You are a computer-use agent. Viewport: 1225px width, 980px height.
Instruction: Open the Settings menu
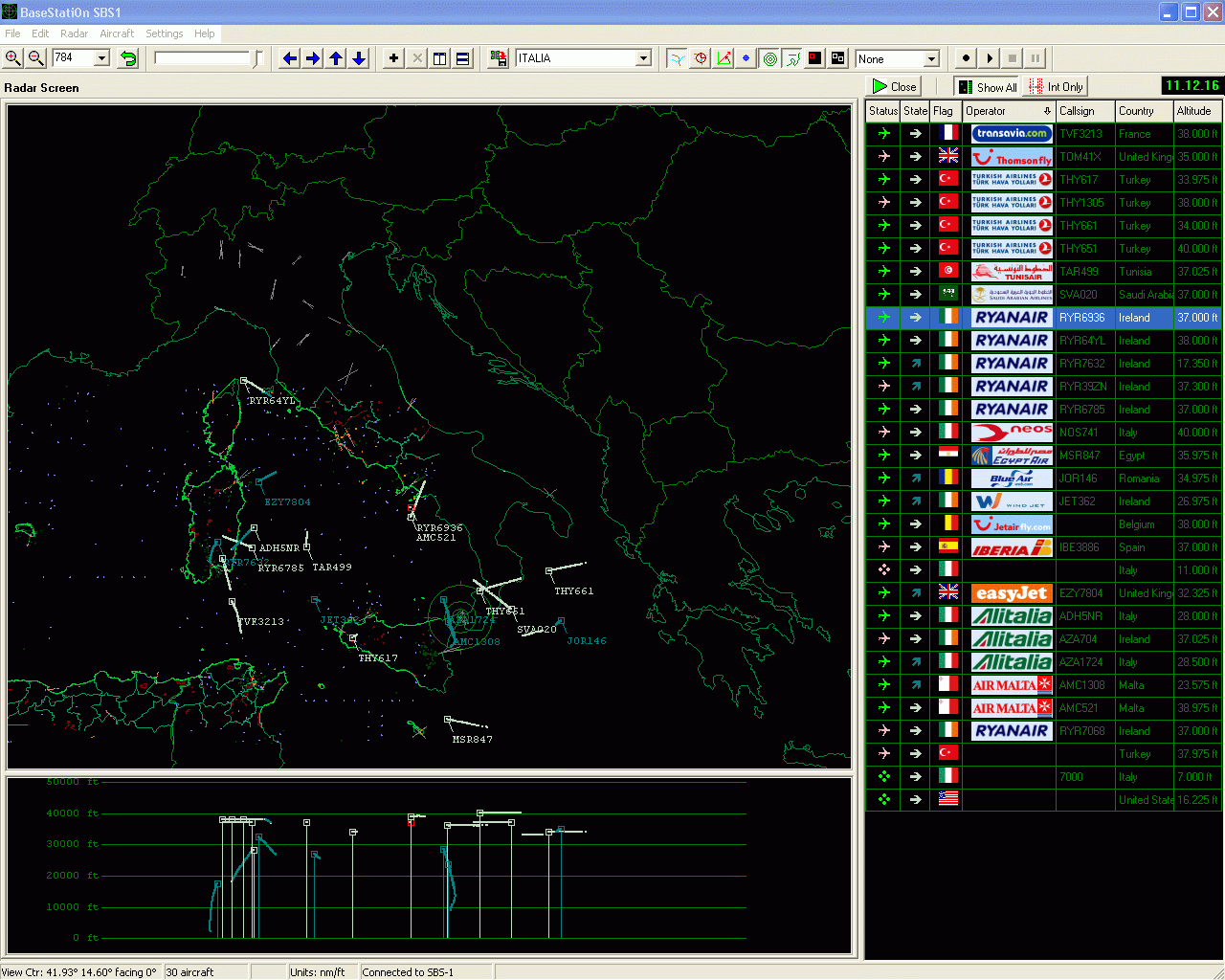(164, 33)
